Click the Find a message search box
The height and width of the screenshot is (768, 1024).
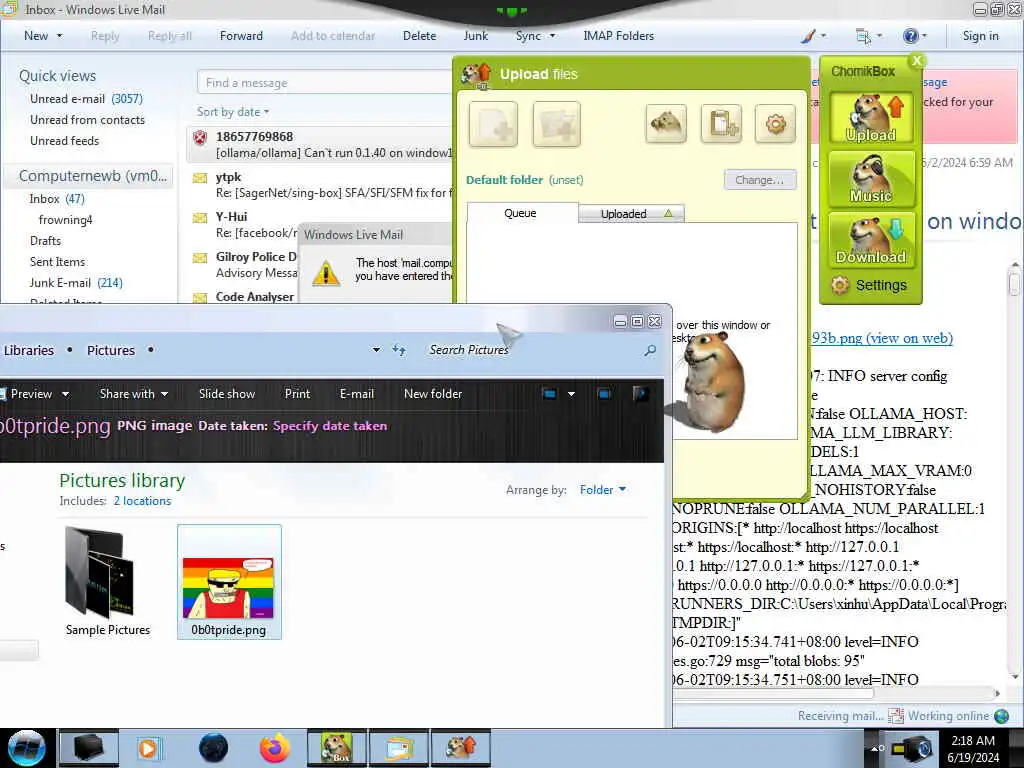pyautogui.click(x=325, y=82)
